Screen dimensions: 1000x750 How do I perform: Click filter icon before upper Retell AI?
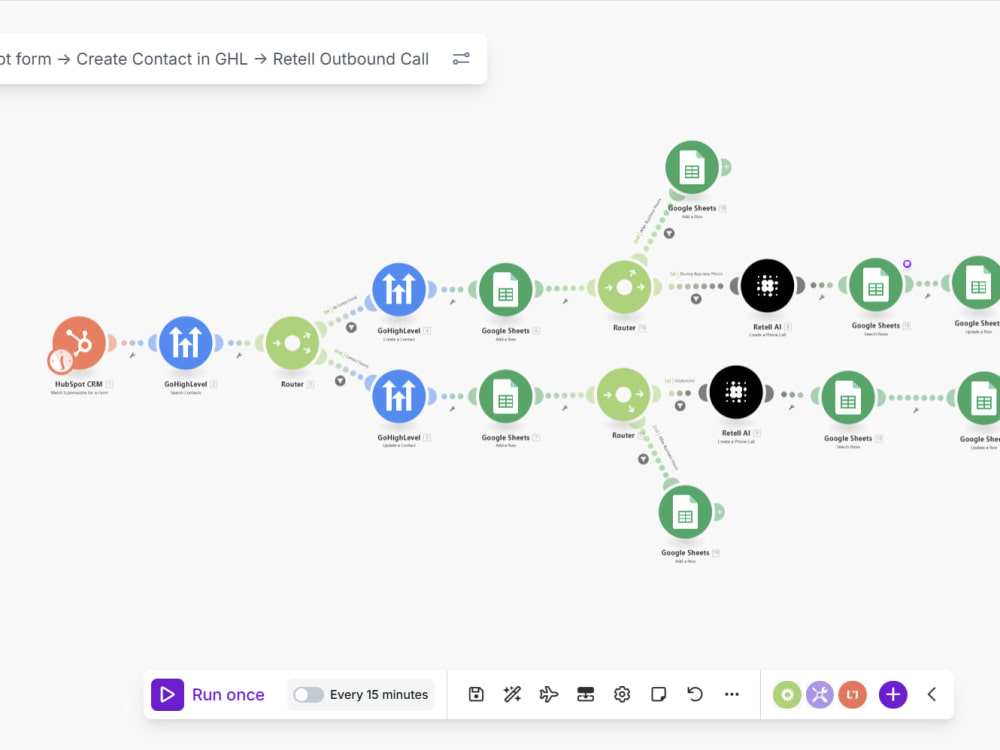[696, 298]
